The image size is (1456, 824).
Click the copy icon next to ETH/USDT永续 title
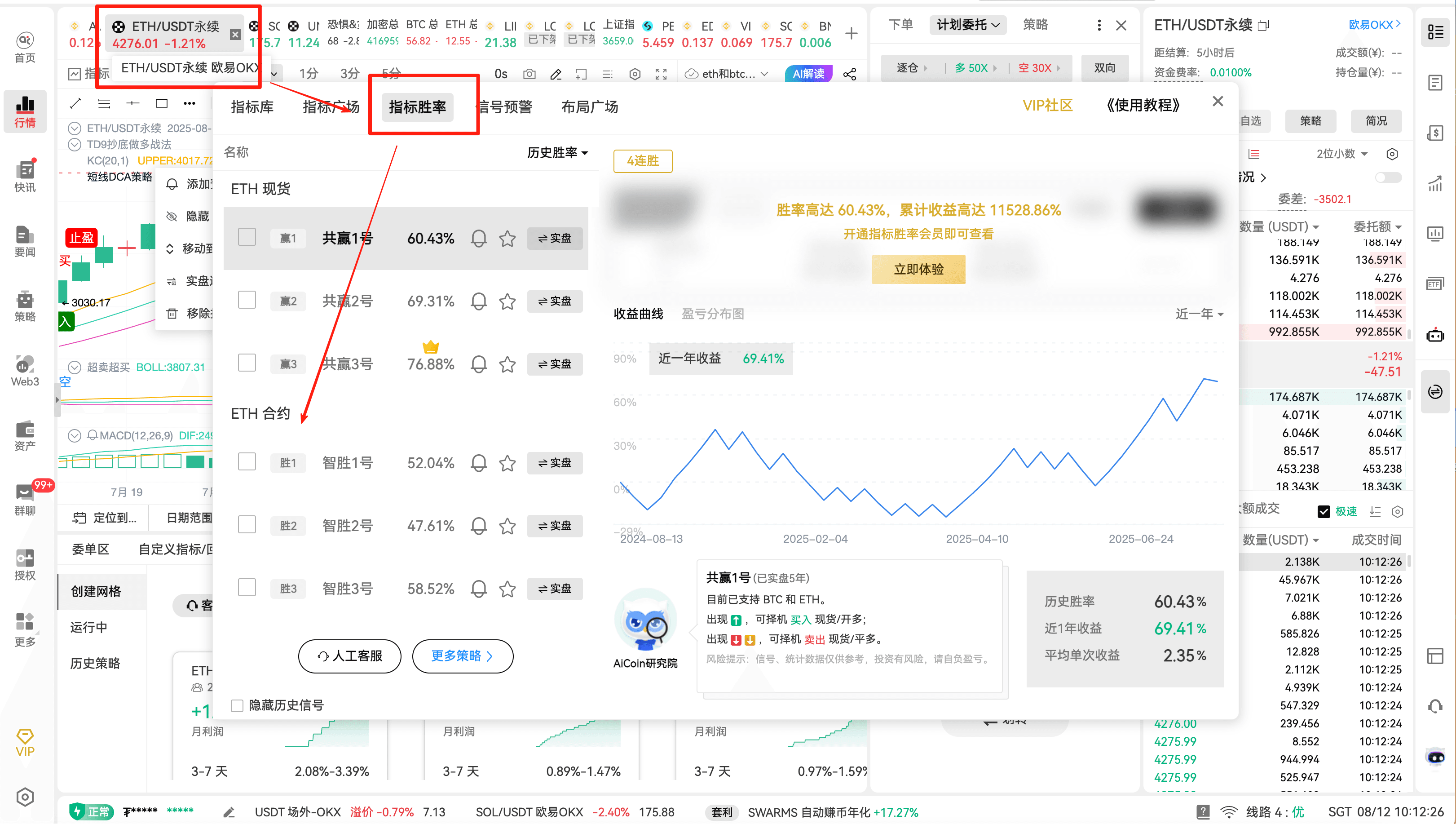coord(1262,25)
